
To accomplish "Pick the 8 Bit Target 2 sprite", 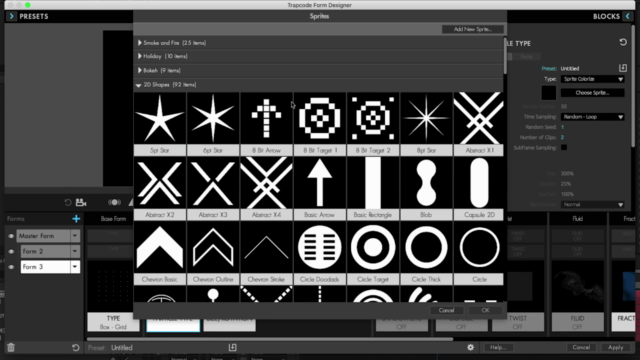I will pos(373,124).
